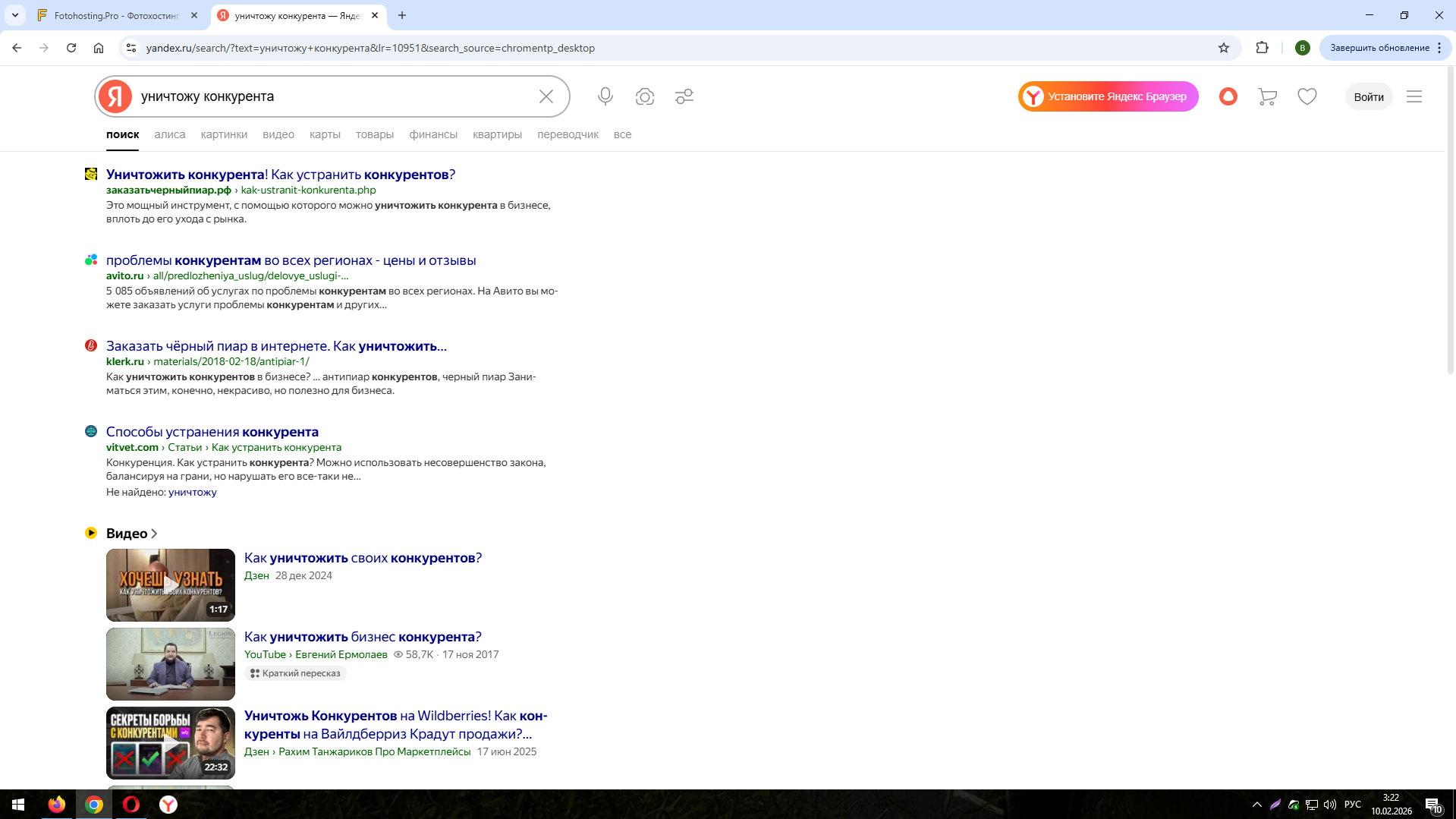The height and width of the screenshot is (819, 1456).
Task: Click the Yandex logo in search box
Action: pyautogui.click(x=115, y=96)
